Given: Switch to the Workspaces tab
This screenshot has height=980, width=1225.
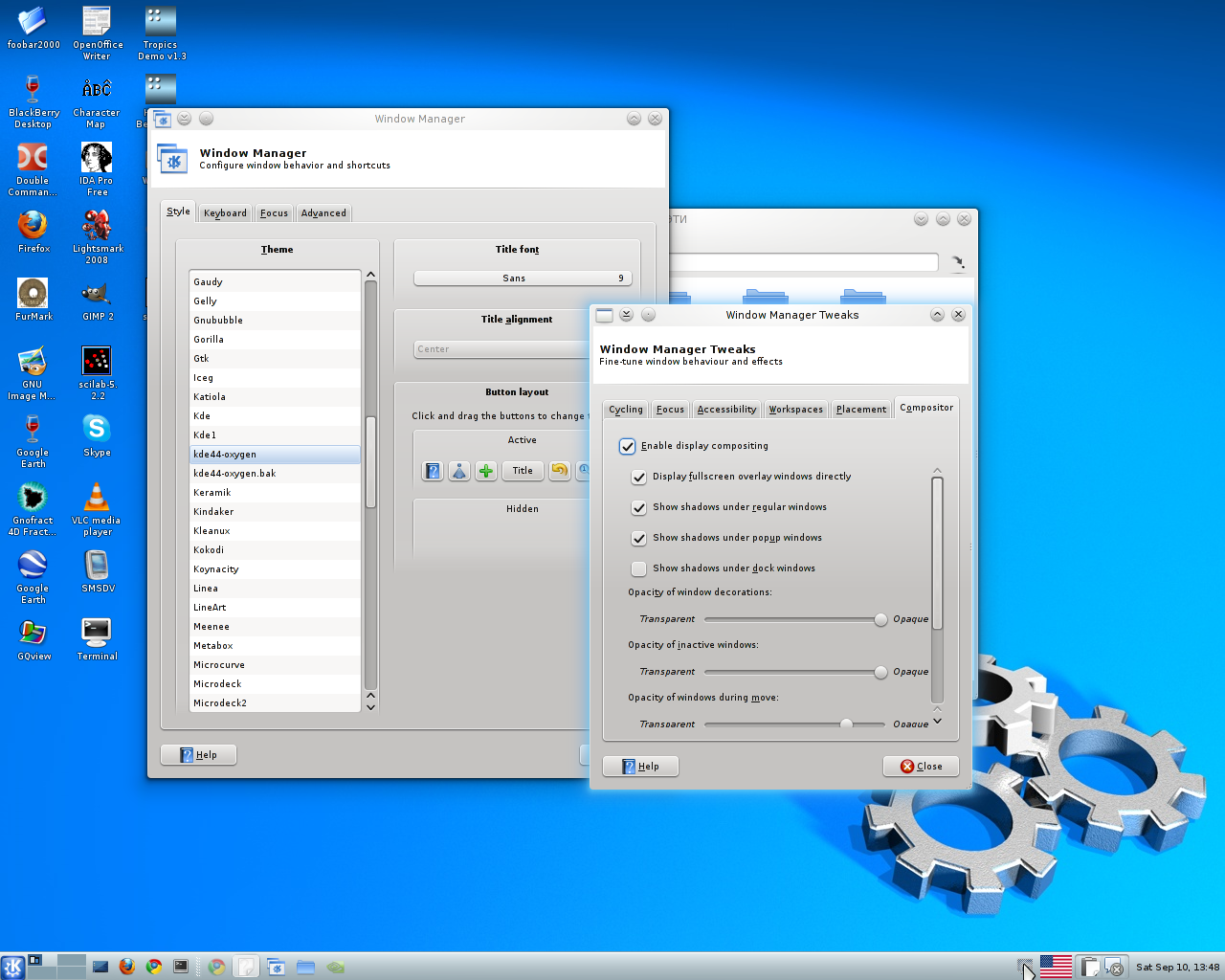Looking at the screenshot, I should pyautogui.click(x=795, y=409).
